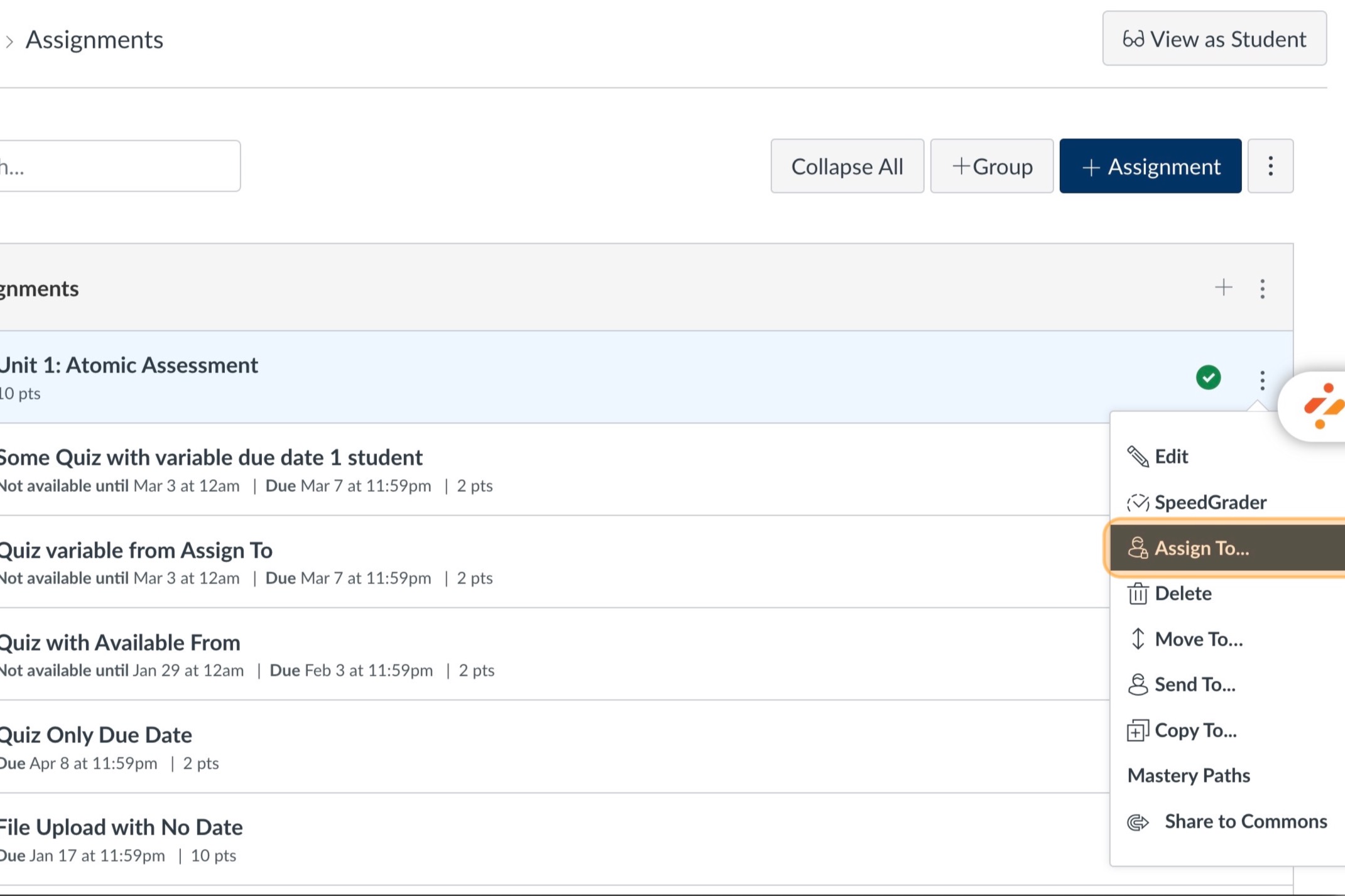Click the plus icon in assignment group header
1345x896 pixels.
(1223, 288)
